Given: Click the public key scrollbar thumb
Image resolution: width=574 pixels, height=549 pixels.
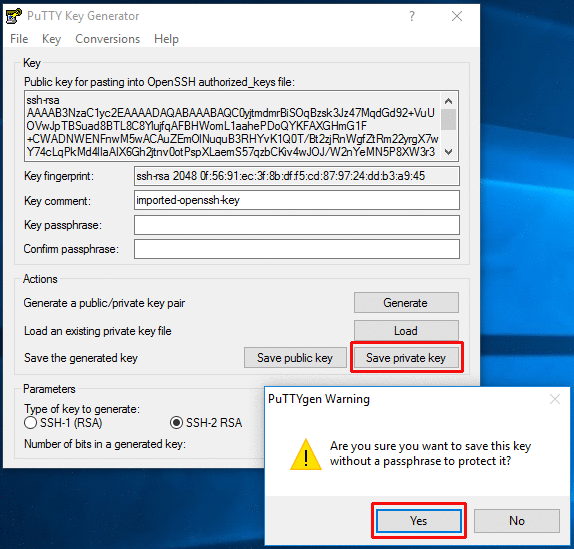Looking at the screenshot, I should (448, 119).
